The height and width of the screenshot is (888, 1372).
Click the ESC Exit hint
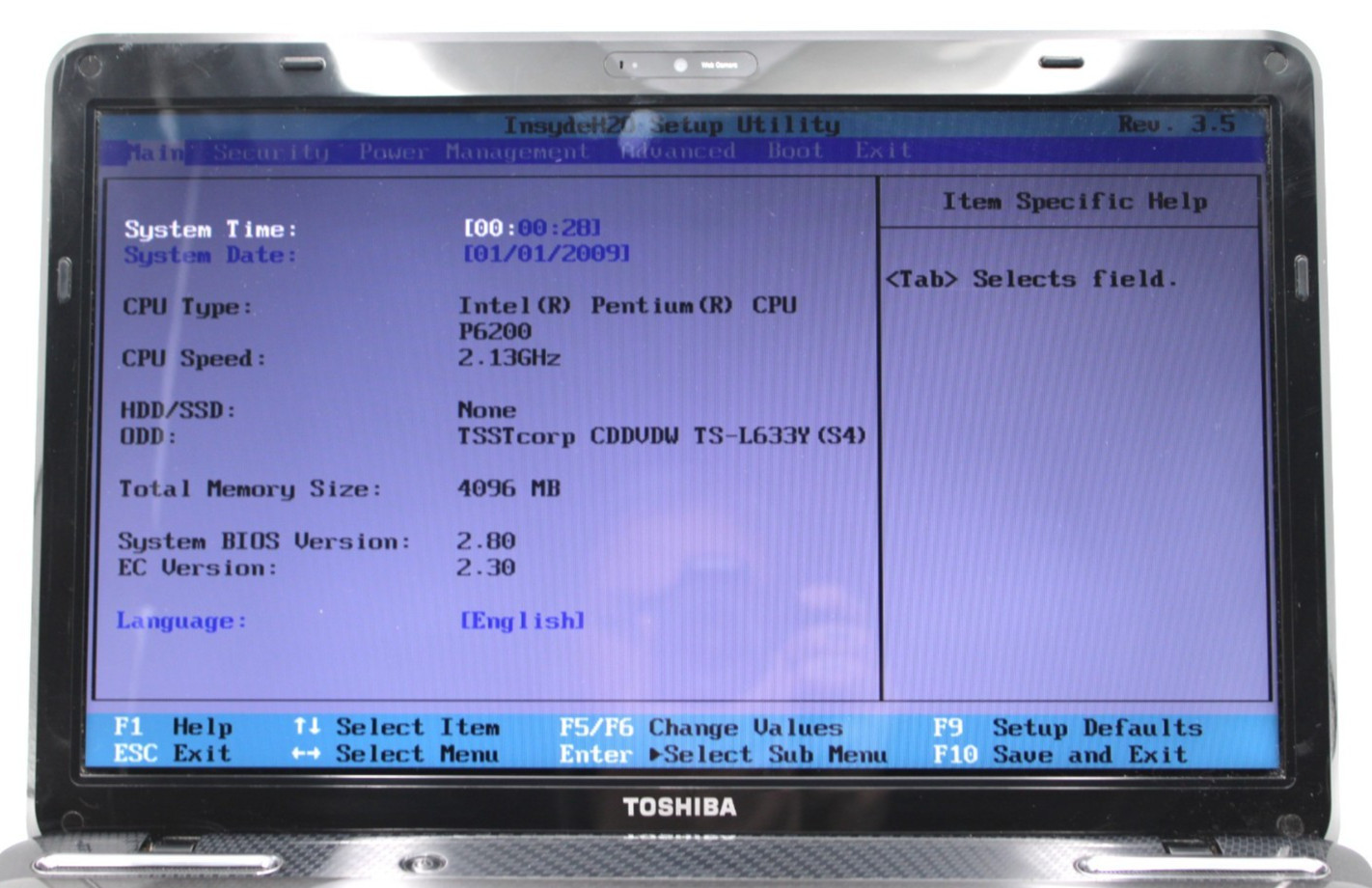pos(173,753)
